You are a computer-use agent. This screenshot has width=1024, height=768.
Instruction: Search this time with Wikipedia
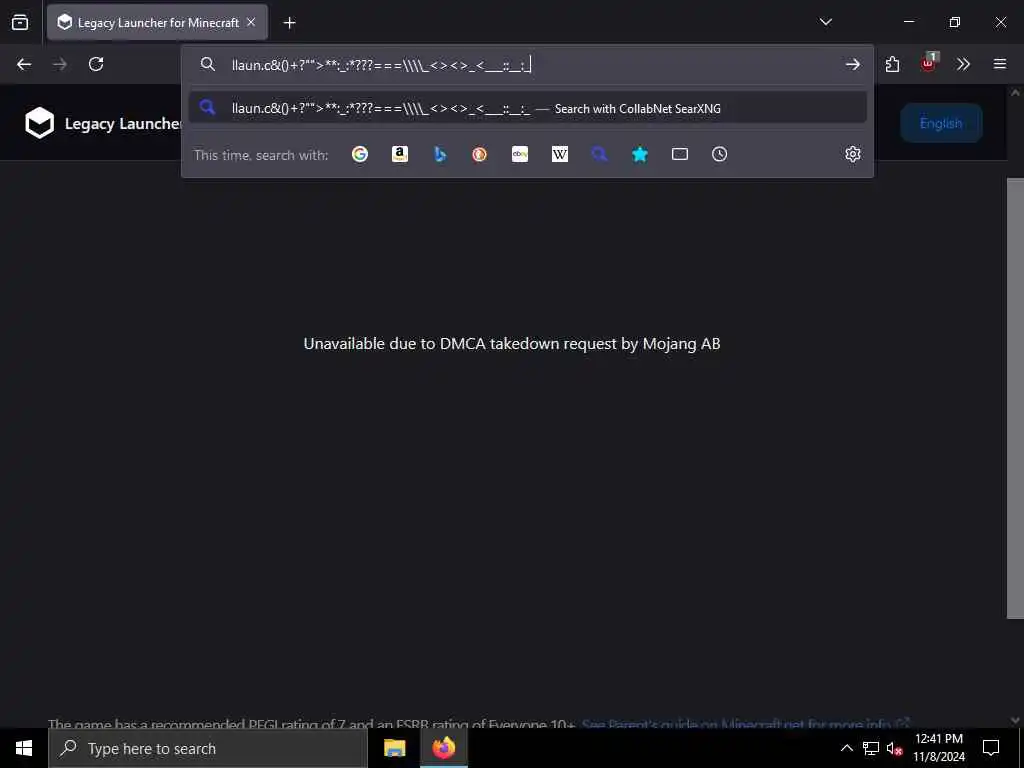point(560,154)
